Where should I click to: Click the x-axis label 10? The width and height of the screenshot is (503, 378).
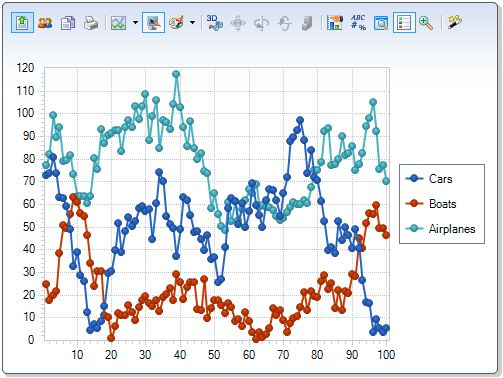pyautogui.click(x=77, y=355)
